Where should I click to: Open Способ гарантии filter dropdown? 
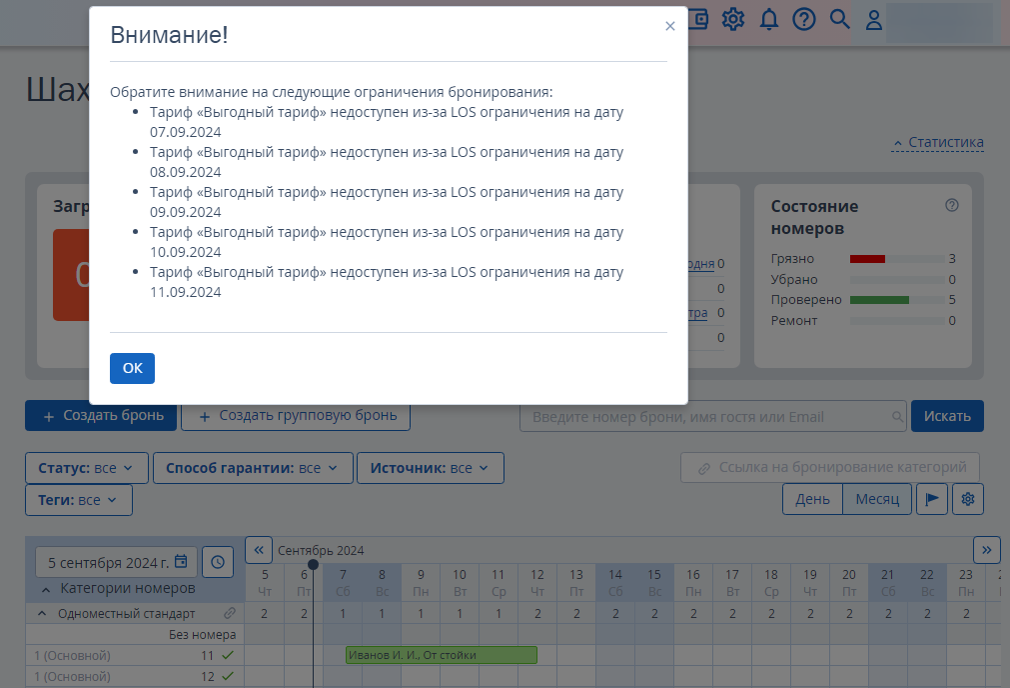252,468
